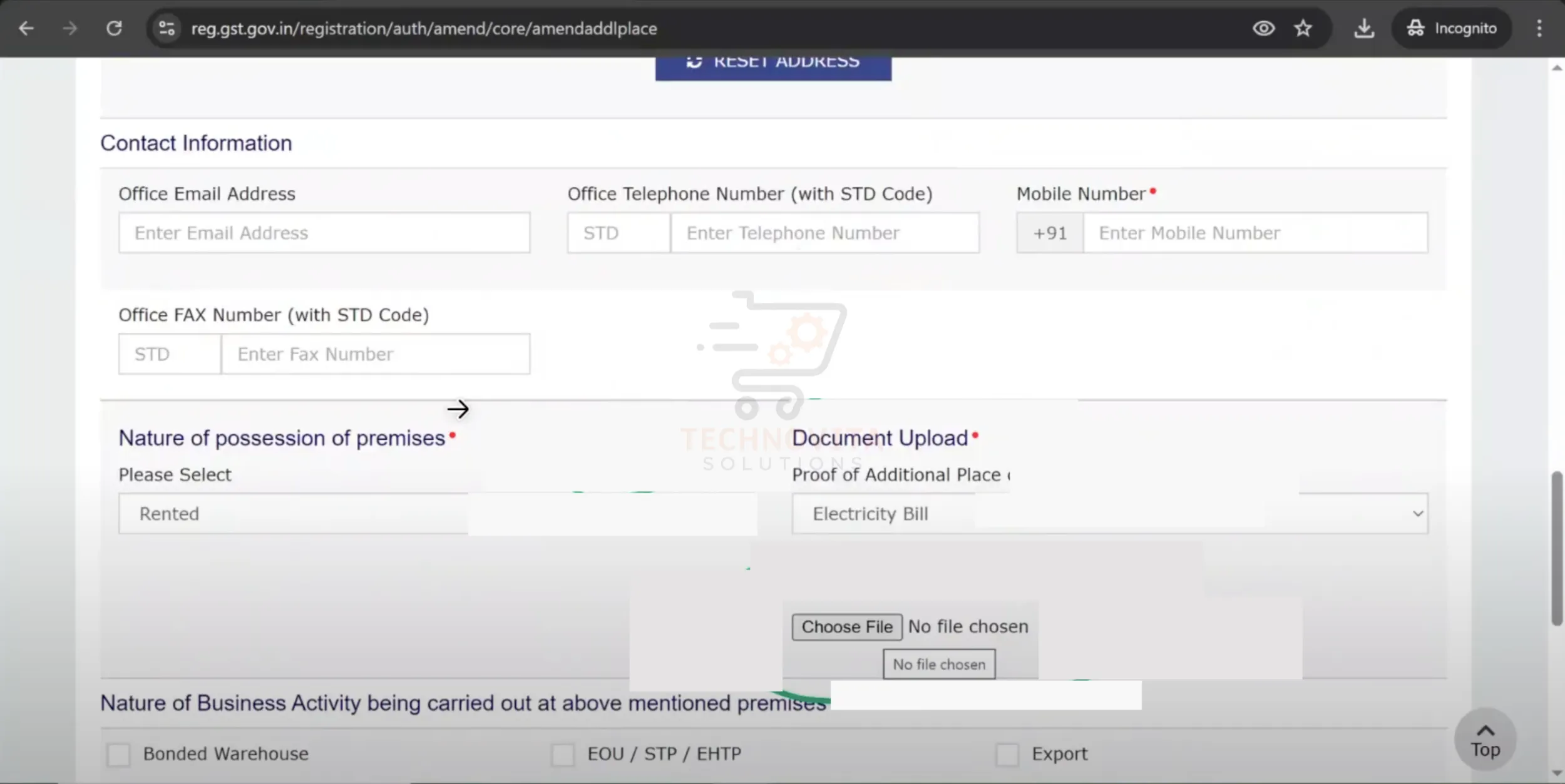Tick the EOU / STP / EHTP checkbox

[x=562, y=755]
